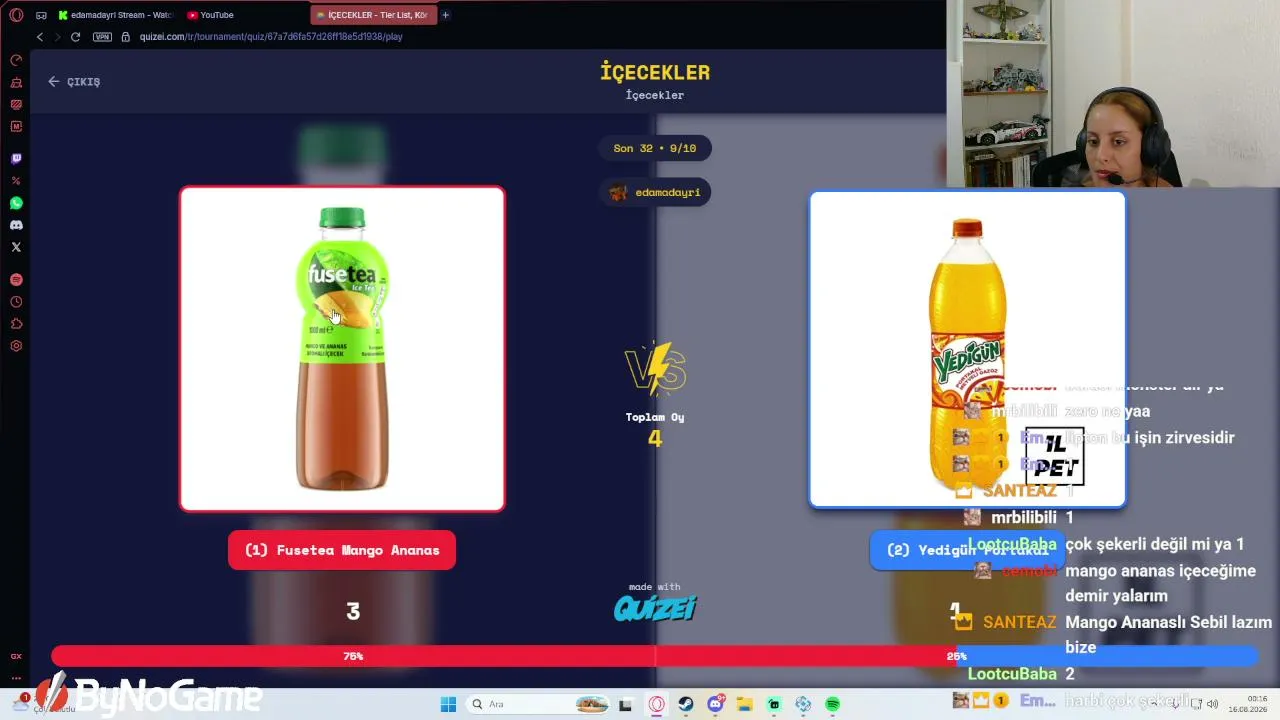Viewport: 1280px width, 720px height.
Task: Click the Kick favicon on edamadayri Stream tab
Action: click(x=63, y=15)
